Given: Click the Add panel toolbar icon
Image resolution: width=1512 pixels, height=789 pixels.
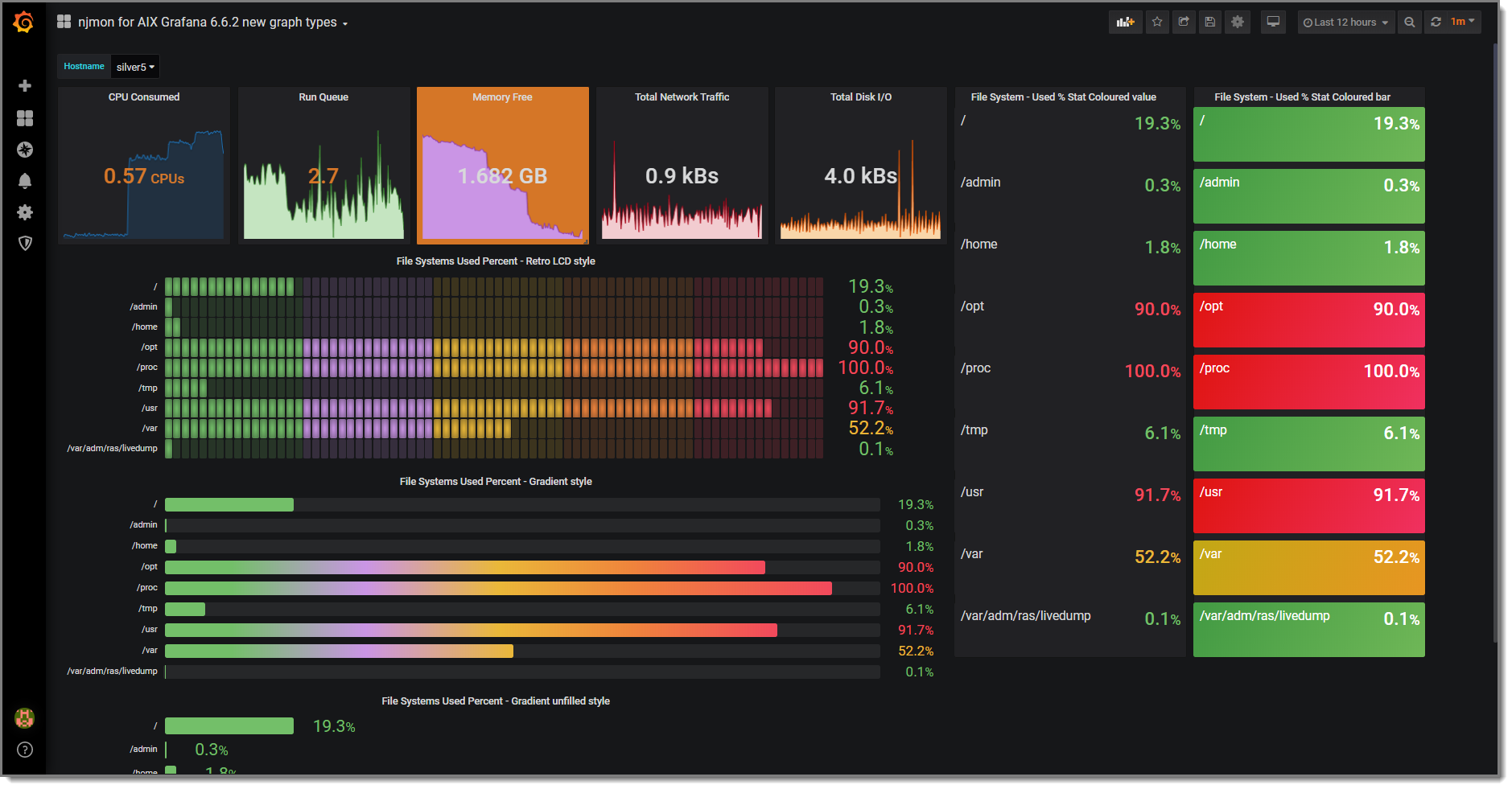Looking at the screenshot, I should click(1125, 23).
